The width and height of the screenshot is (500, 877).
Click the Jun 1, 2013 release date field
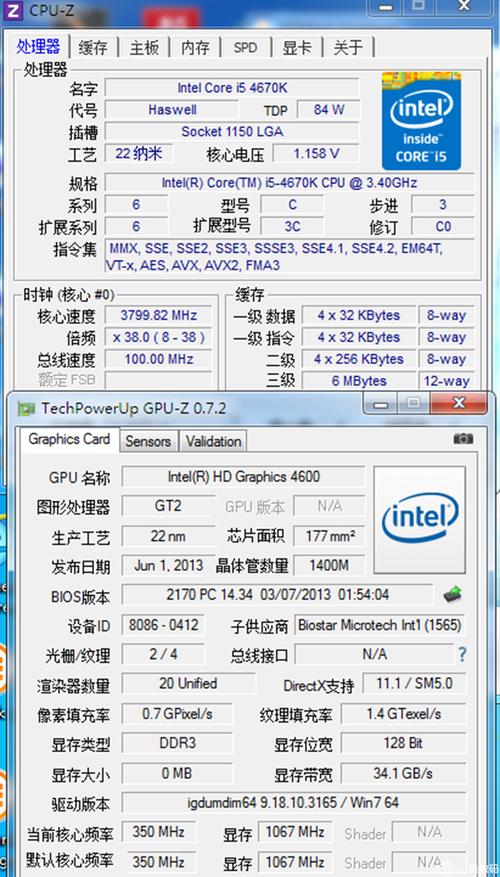coord(168,565)
